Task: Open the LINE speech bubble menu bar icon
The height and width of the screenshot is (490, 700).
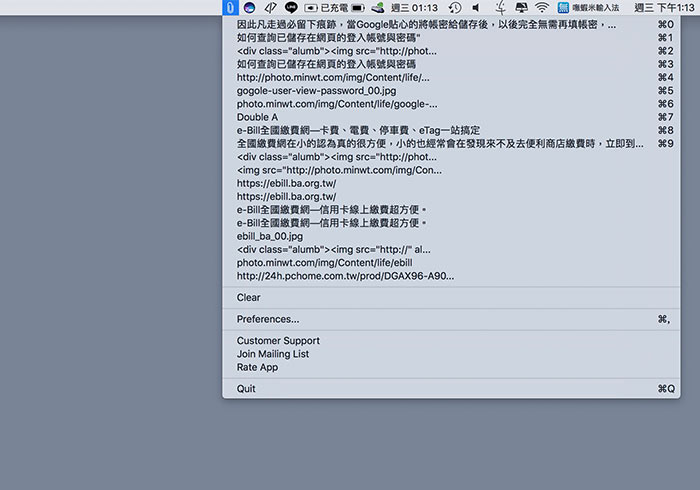Action: pyautogui.click(x=291, y=8)
